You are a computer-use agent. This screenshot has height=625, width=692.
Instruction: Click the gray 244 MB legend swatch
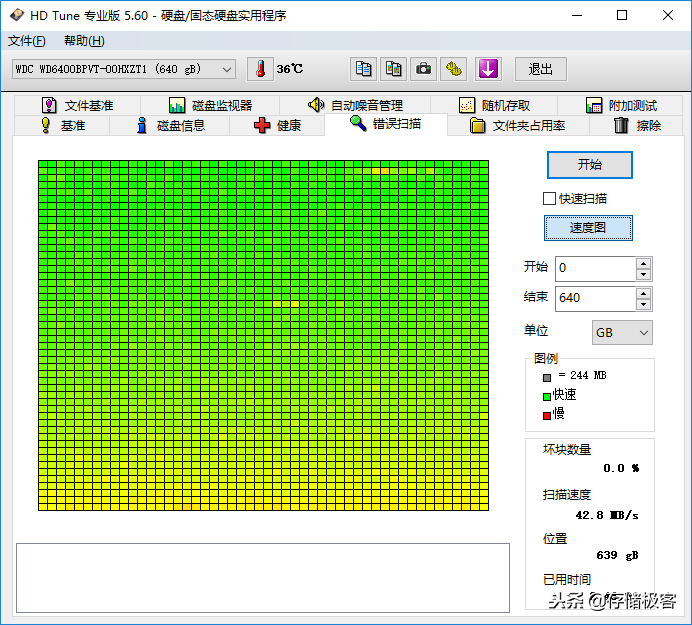(547, 378)
